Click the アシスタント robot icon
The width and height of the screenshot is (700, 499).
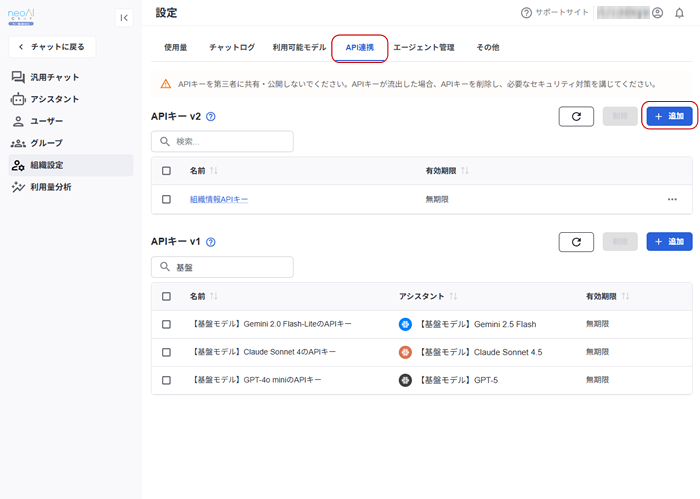click(18, 99)
